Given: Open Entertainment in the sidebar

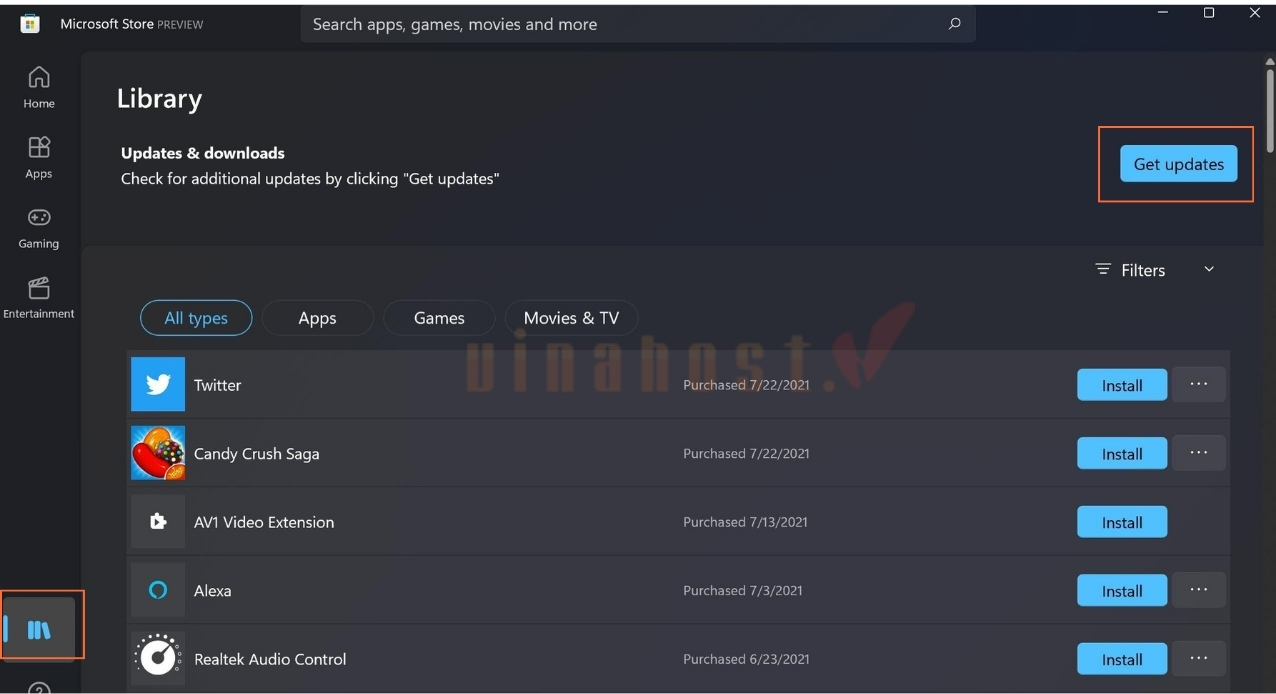Looking at the screenshot, I should click(x=39, y=297).
